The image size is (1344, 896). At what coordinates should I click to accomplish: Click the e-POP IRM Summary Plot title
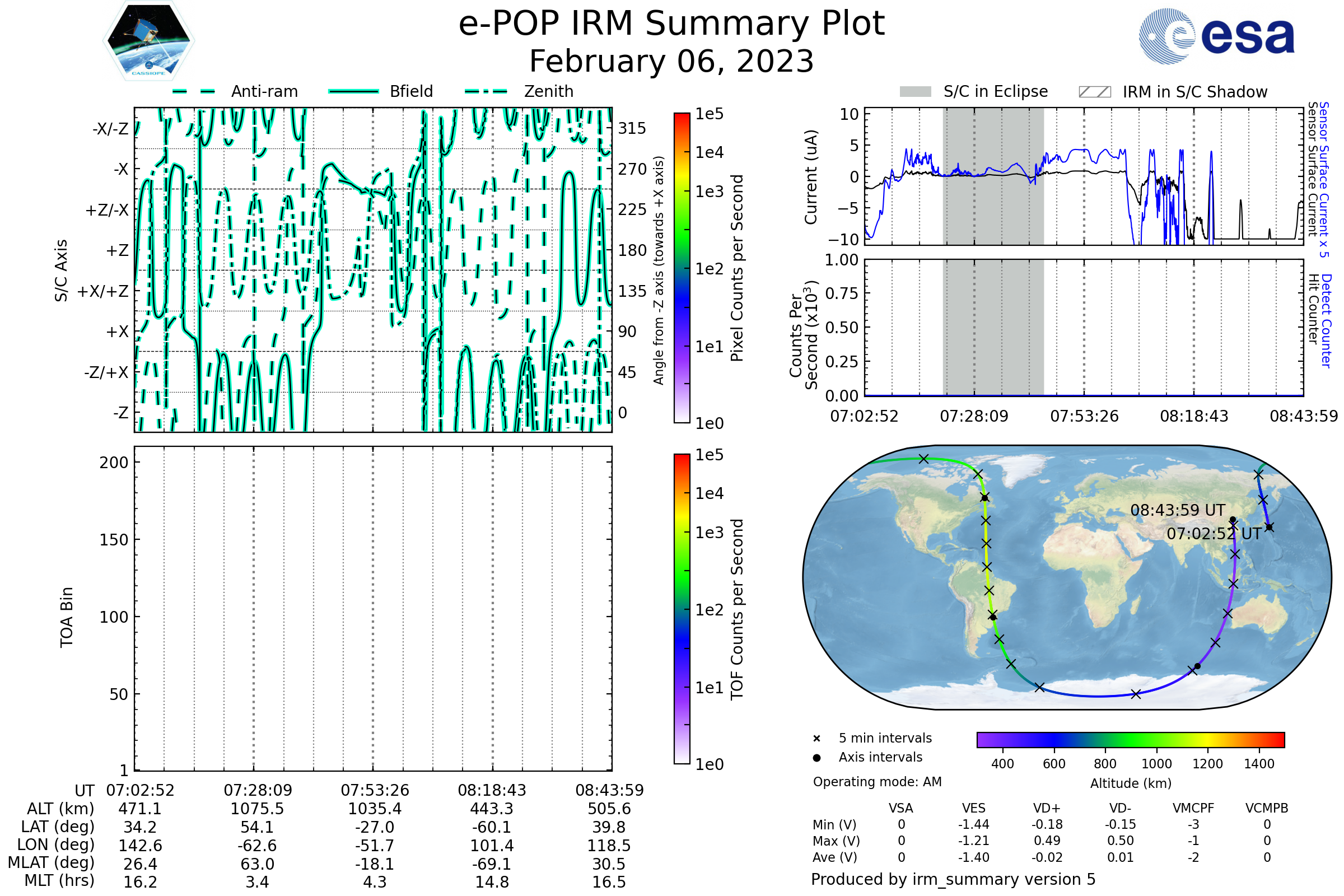[671, 24]
